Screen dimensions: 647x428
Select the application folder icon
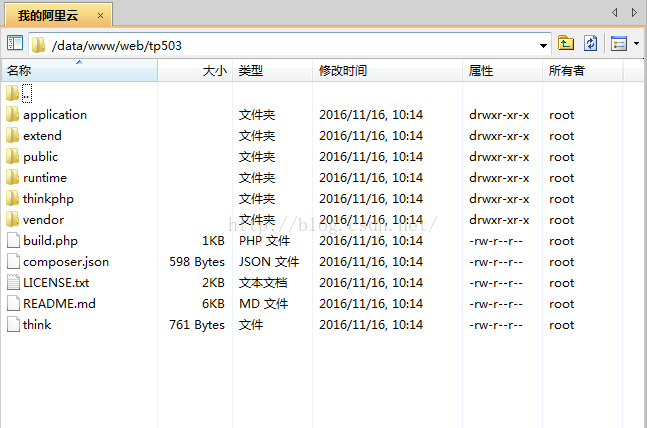tap(12, 114)
